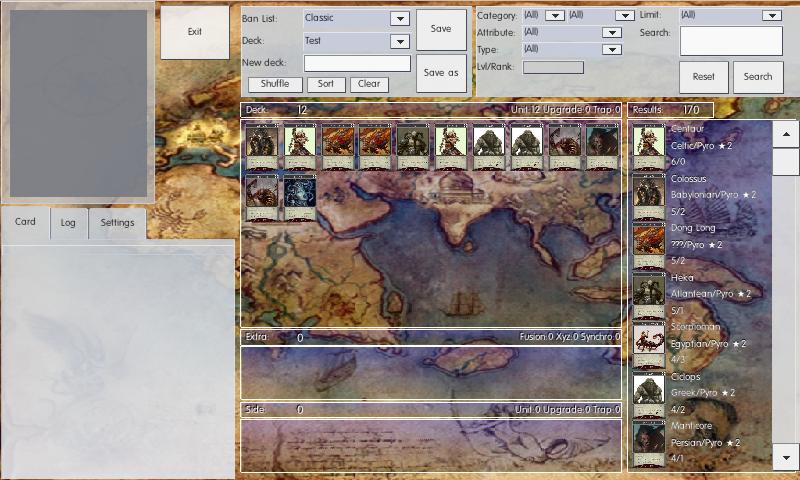Click the first card in the main deck
This screenshot has width=800, height=480.
(262, 146)
